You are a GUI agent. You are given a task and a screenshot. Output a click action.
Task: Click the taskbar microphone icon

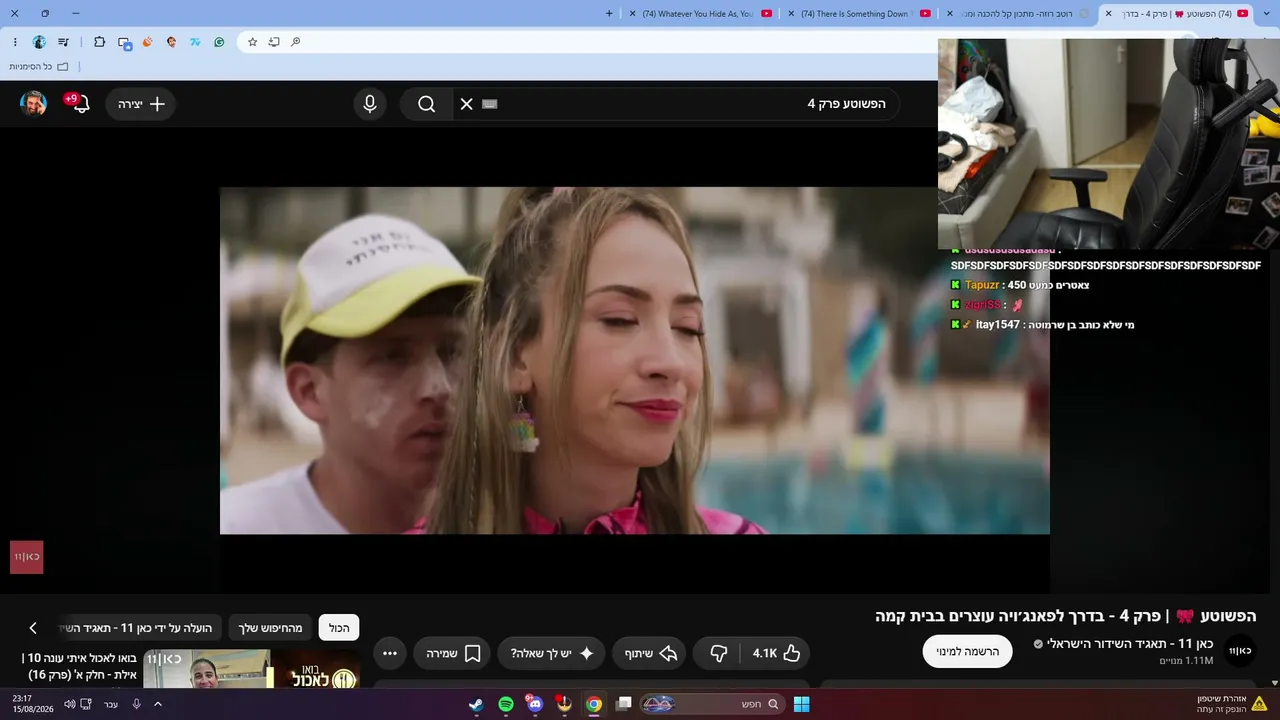pyautogui.click(x=136, y=704)
